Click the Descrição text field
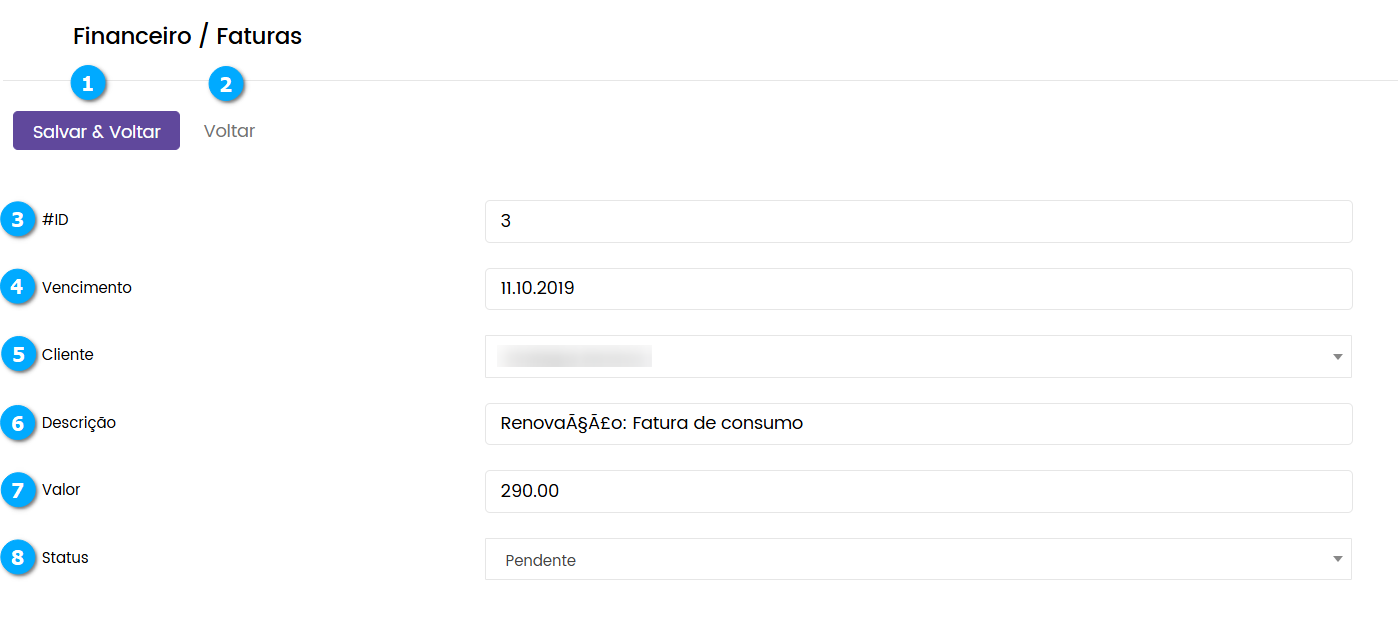The image size is (1398, 631). coord(917,424)
